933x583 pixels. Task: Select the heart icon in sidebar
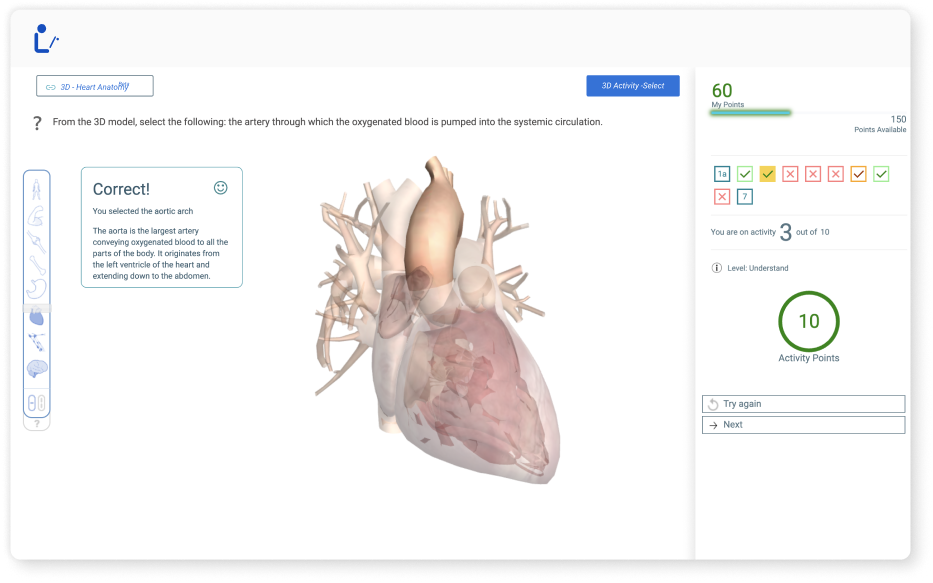pos(37,316)
